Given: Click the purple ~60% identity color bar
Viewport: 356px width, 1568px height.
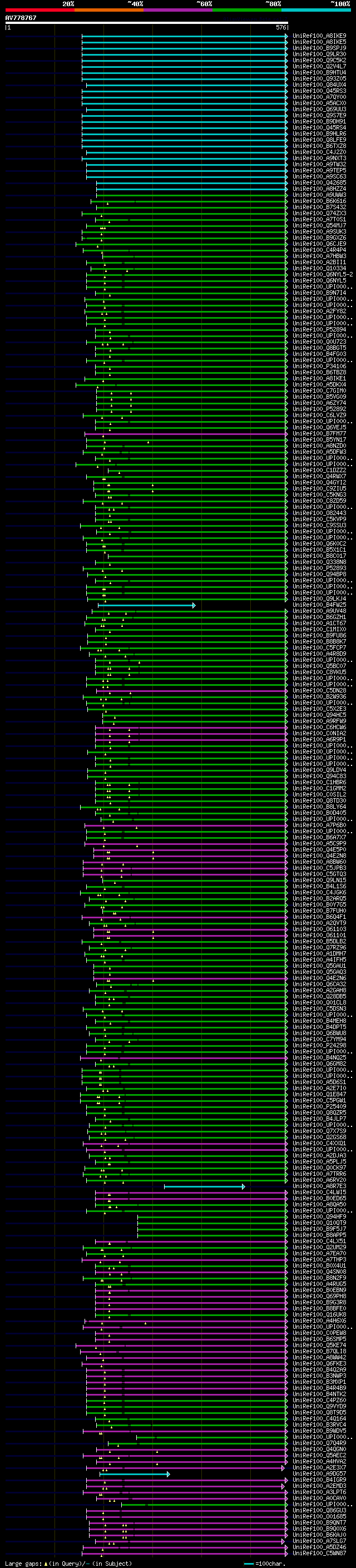Looking at the screenshot, I should 179,10.
